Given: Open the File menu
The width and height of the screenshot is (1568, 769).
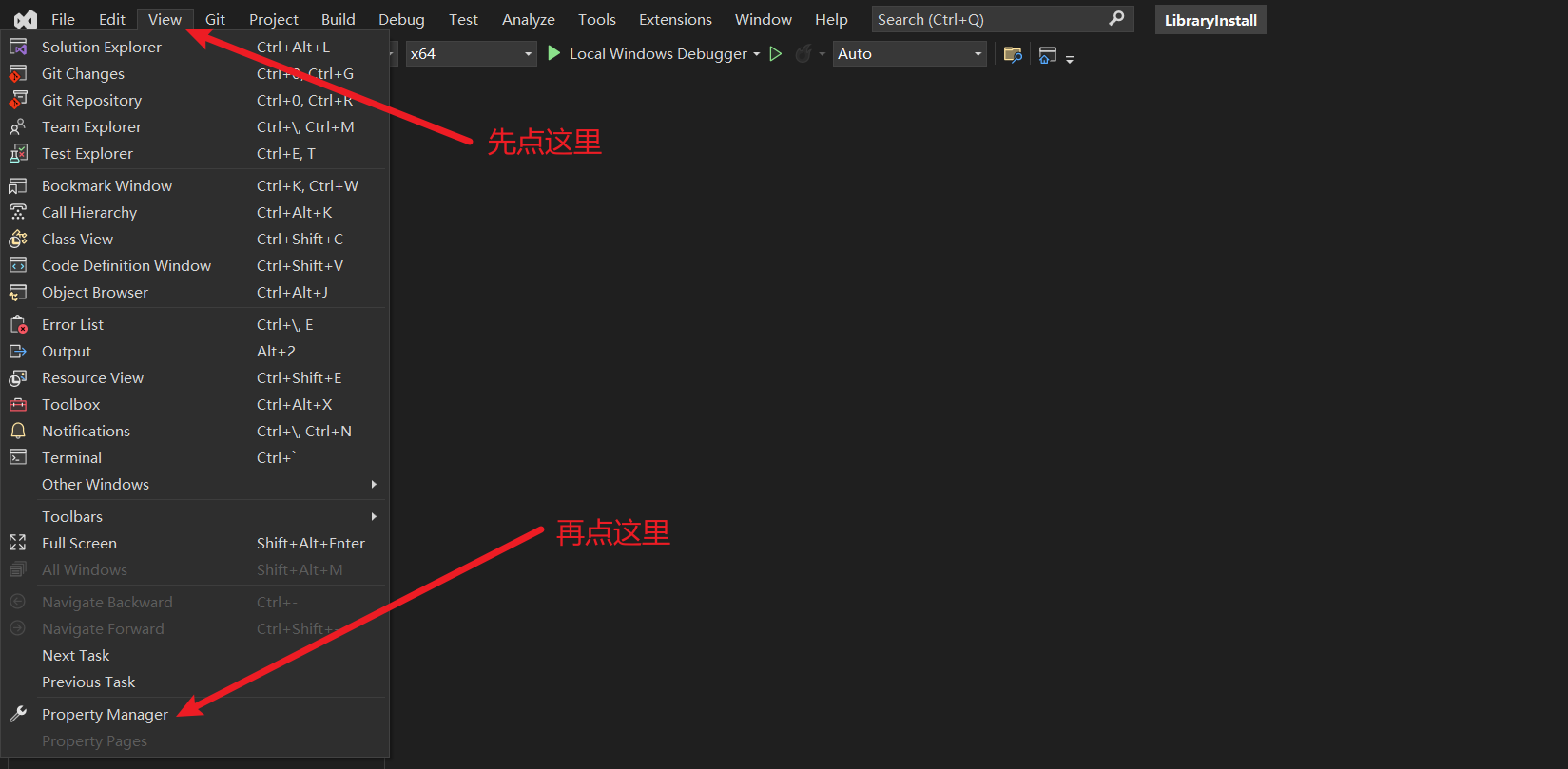Looking at the screenshot, I should [63, 19].
